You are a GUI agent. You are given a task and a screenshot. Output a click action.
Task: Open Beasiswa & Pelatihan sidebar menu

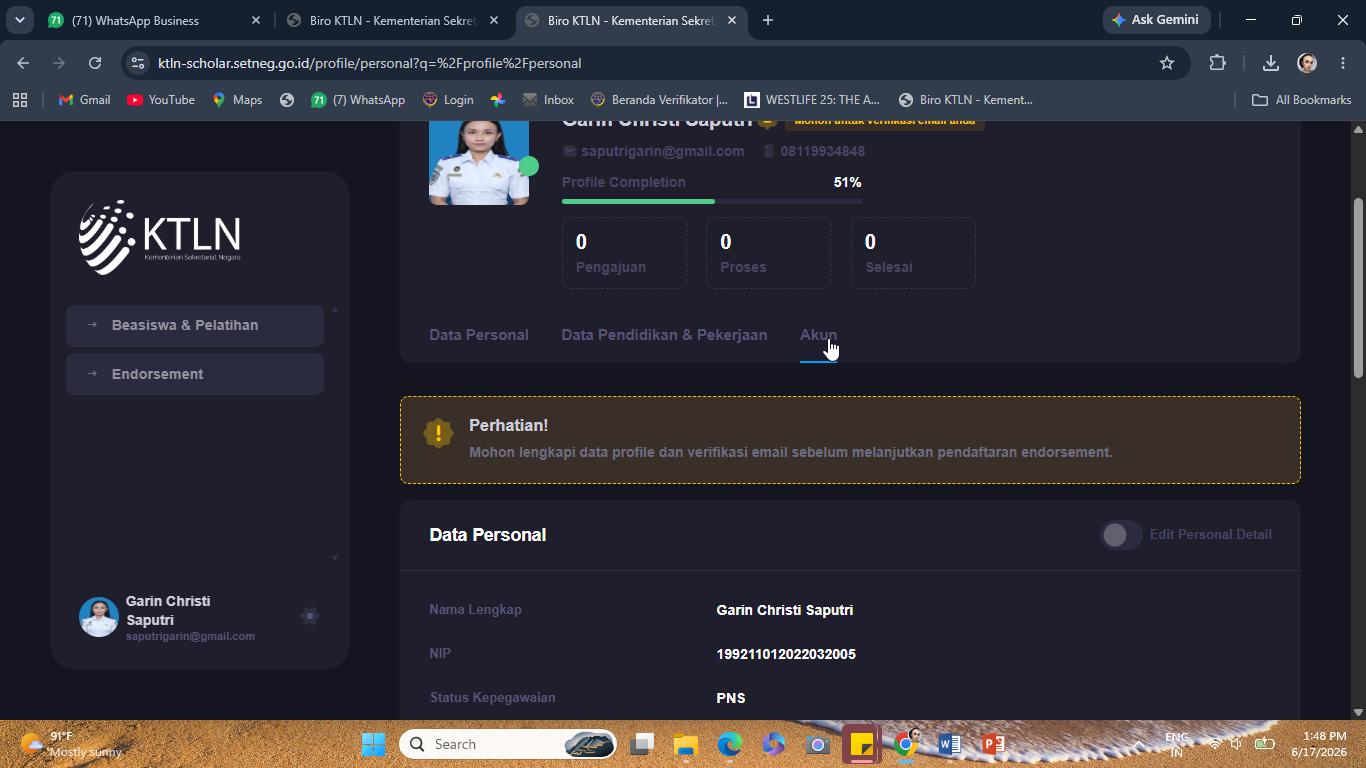[195, 325]
